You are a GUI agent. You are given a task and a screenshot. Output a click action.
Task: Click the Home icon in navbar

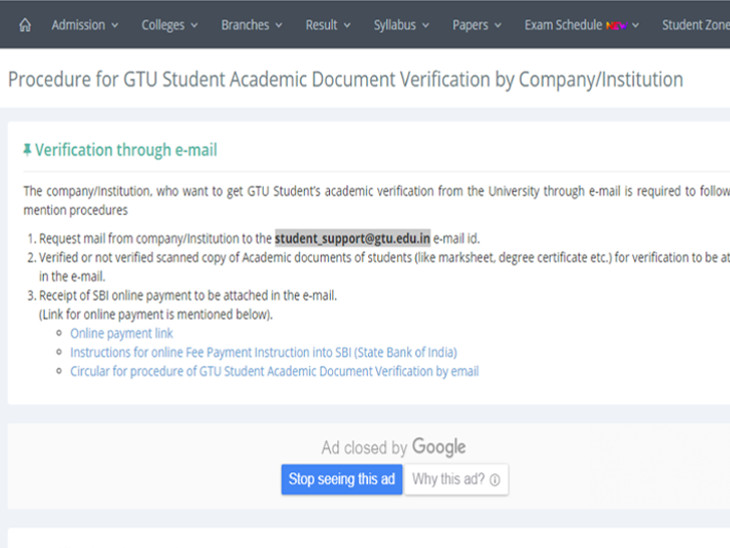click(25, 25)
